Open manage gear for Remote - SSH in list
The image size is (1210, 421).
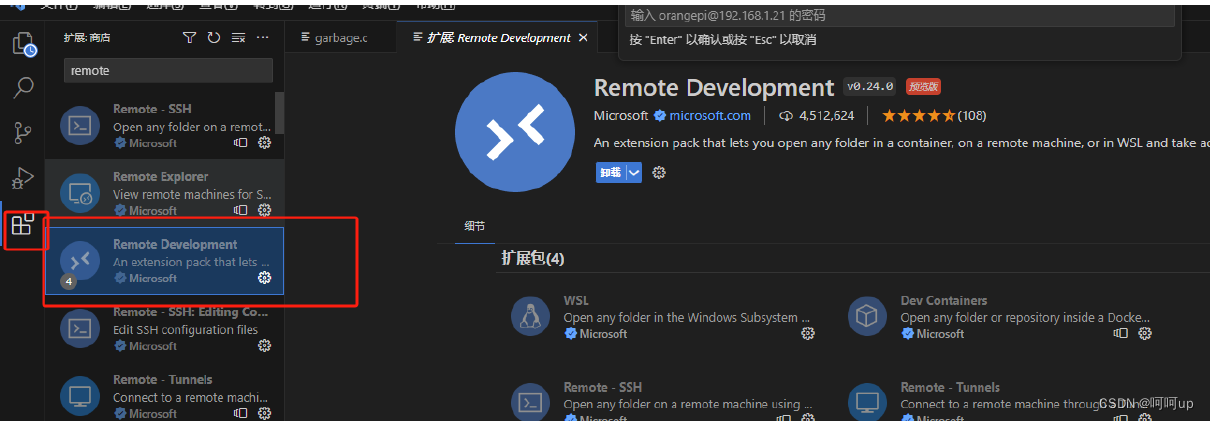(x=265, y=143)
